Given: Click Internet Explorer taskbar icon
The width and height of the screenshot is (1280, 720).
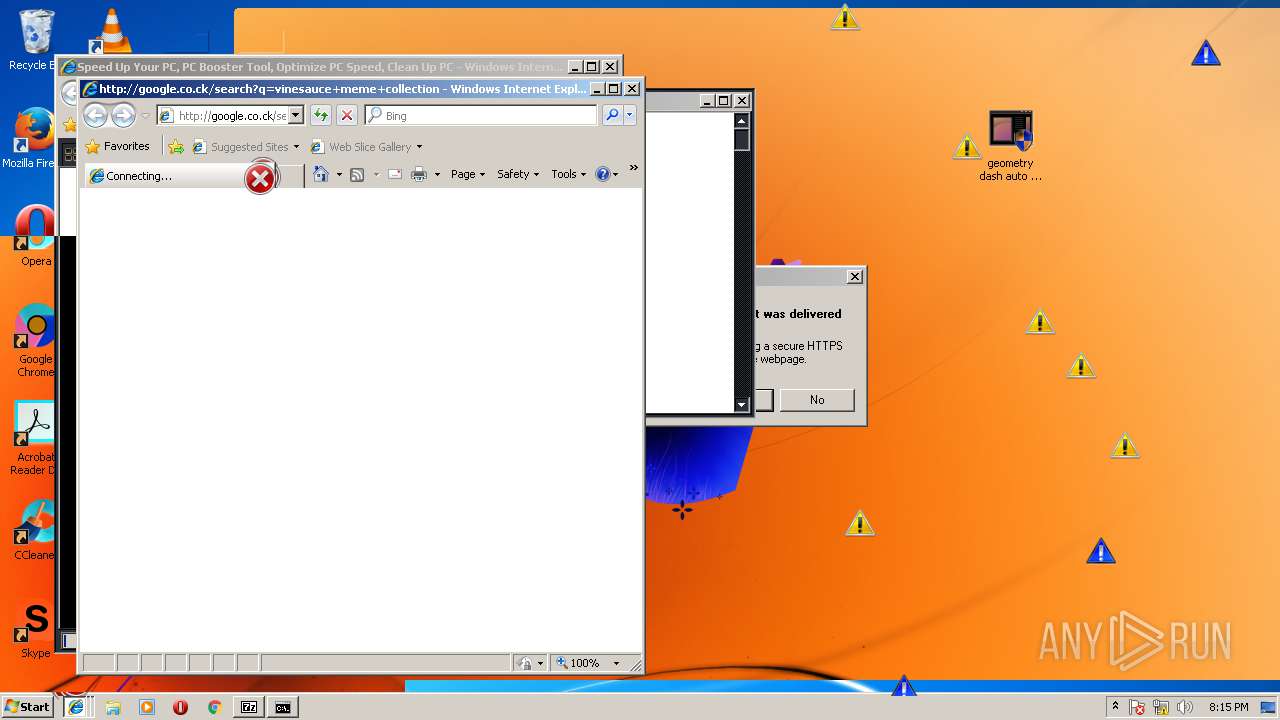Looking at the screenshot, I should (x=76, y=707).
